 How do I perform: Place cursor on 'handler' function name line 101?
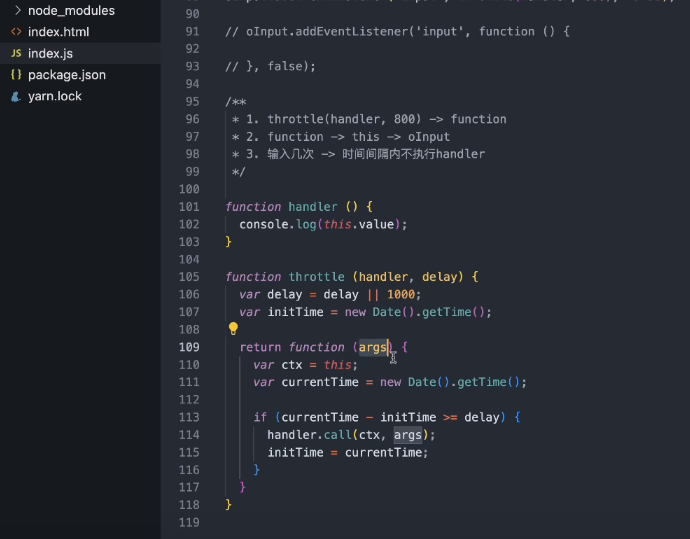point(313,207)
